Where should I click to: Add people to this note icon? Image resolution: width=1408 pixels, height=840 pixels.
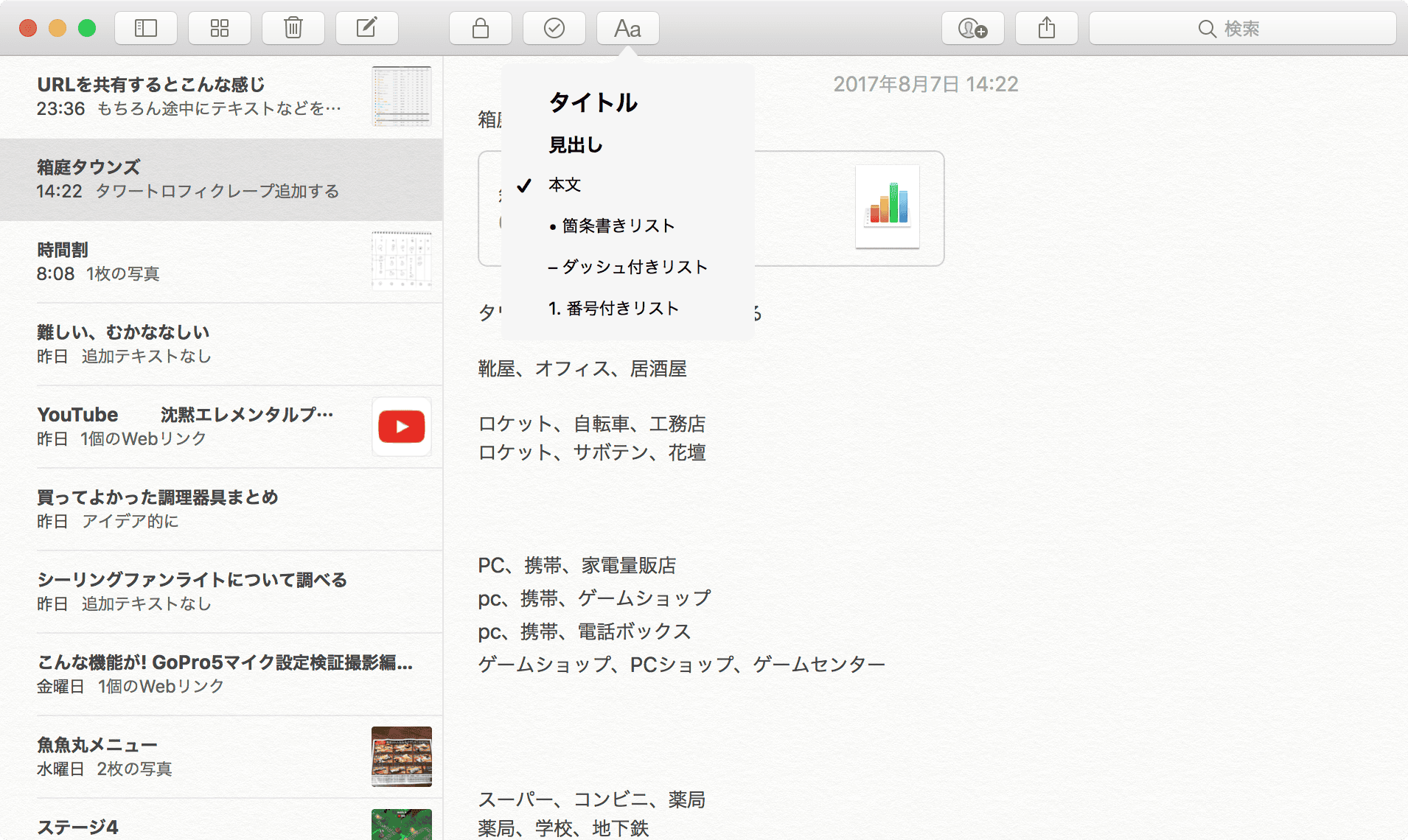pyautogui.click(x=972, y=29)
